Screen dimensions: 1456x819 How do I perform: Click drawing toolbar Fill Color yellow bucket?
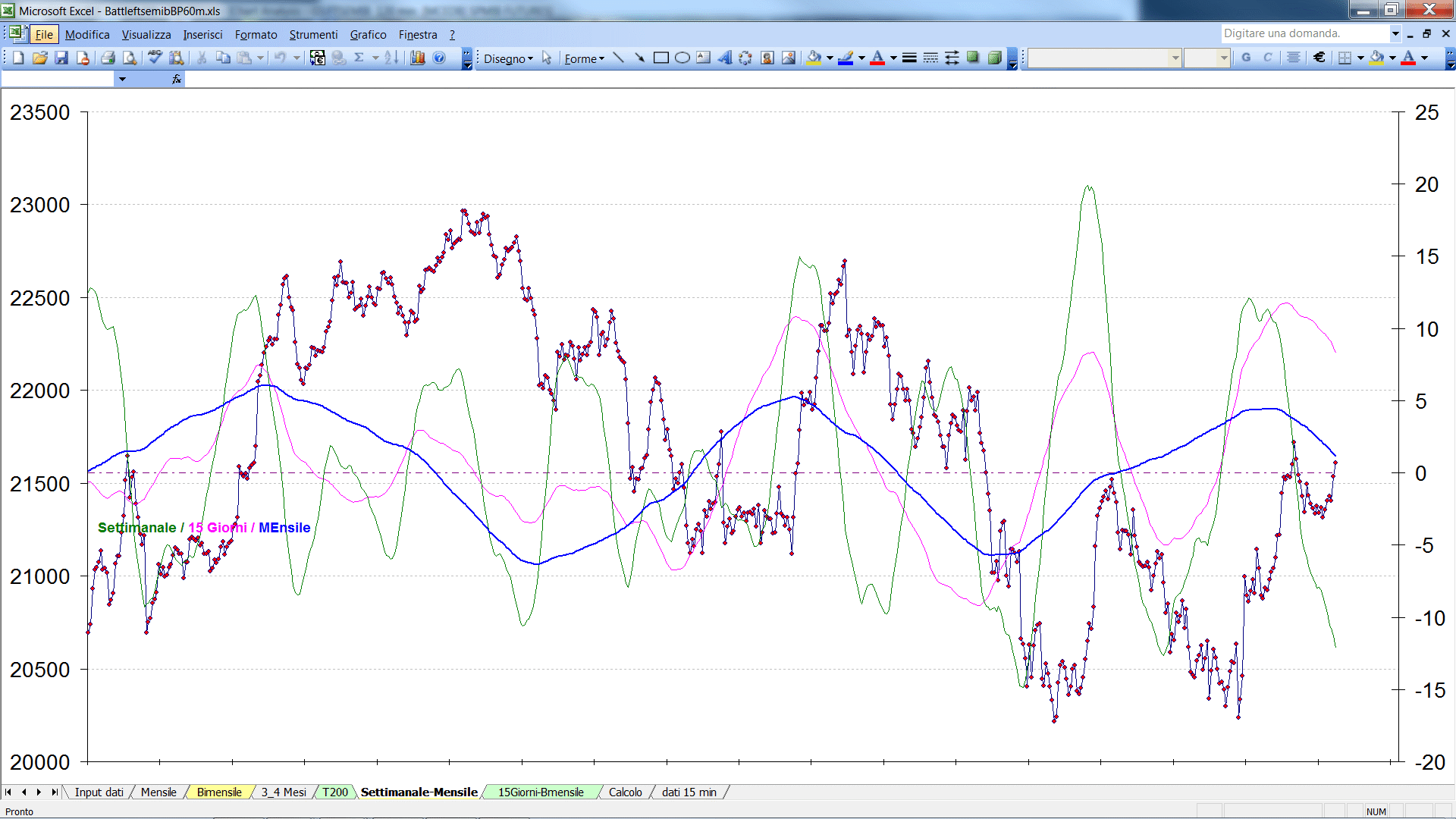814,58
